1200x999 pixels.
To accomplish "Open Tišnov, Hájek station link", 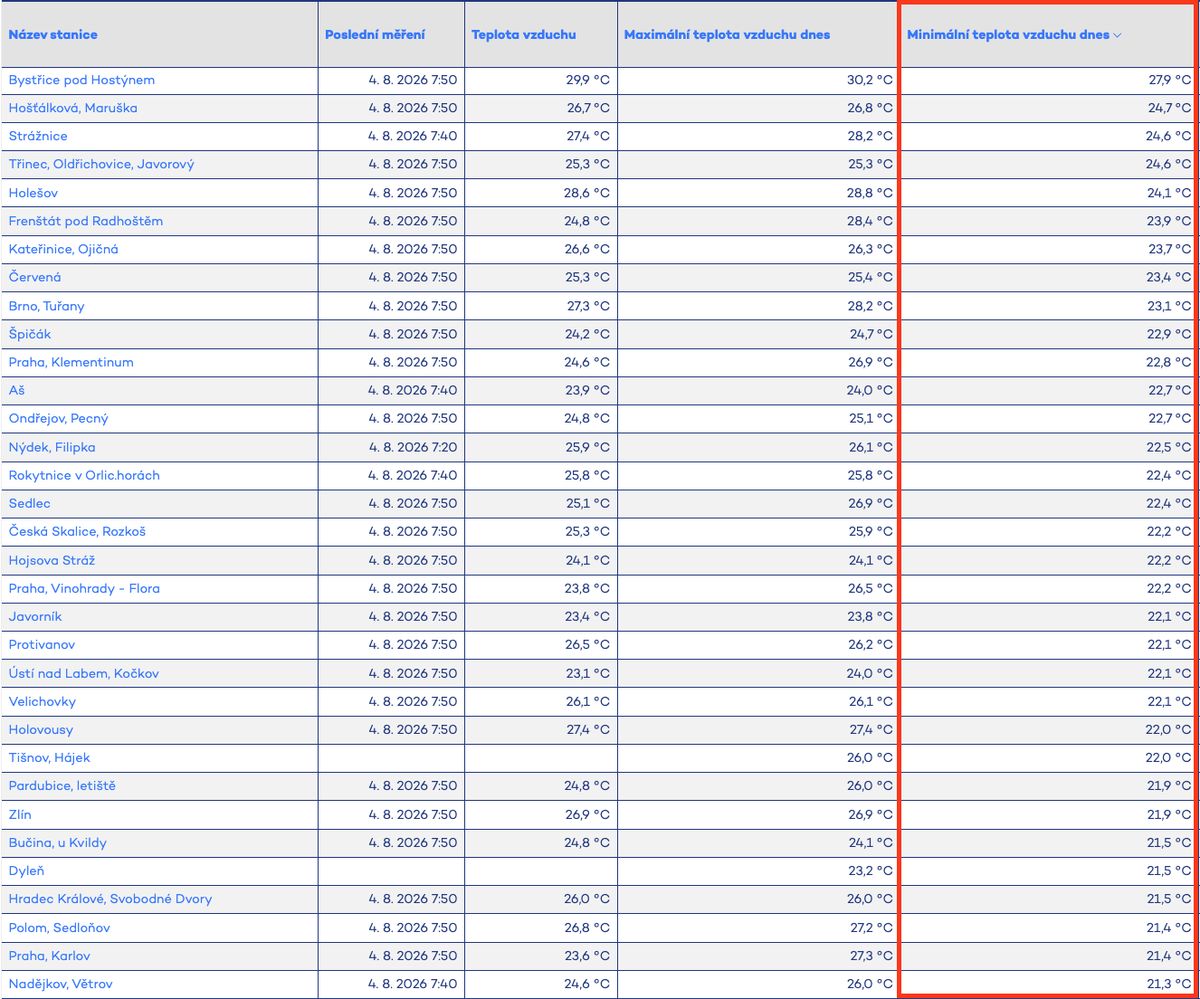I will [x=50, y=758].
